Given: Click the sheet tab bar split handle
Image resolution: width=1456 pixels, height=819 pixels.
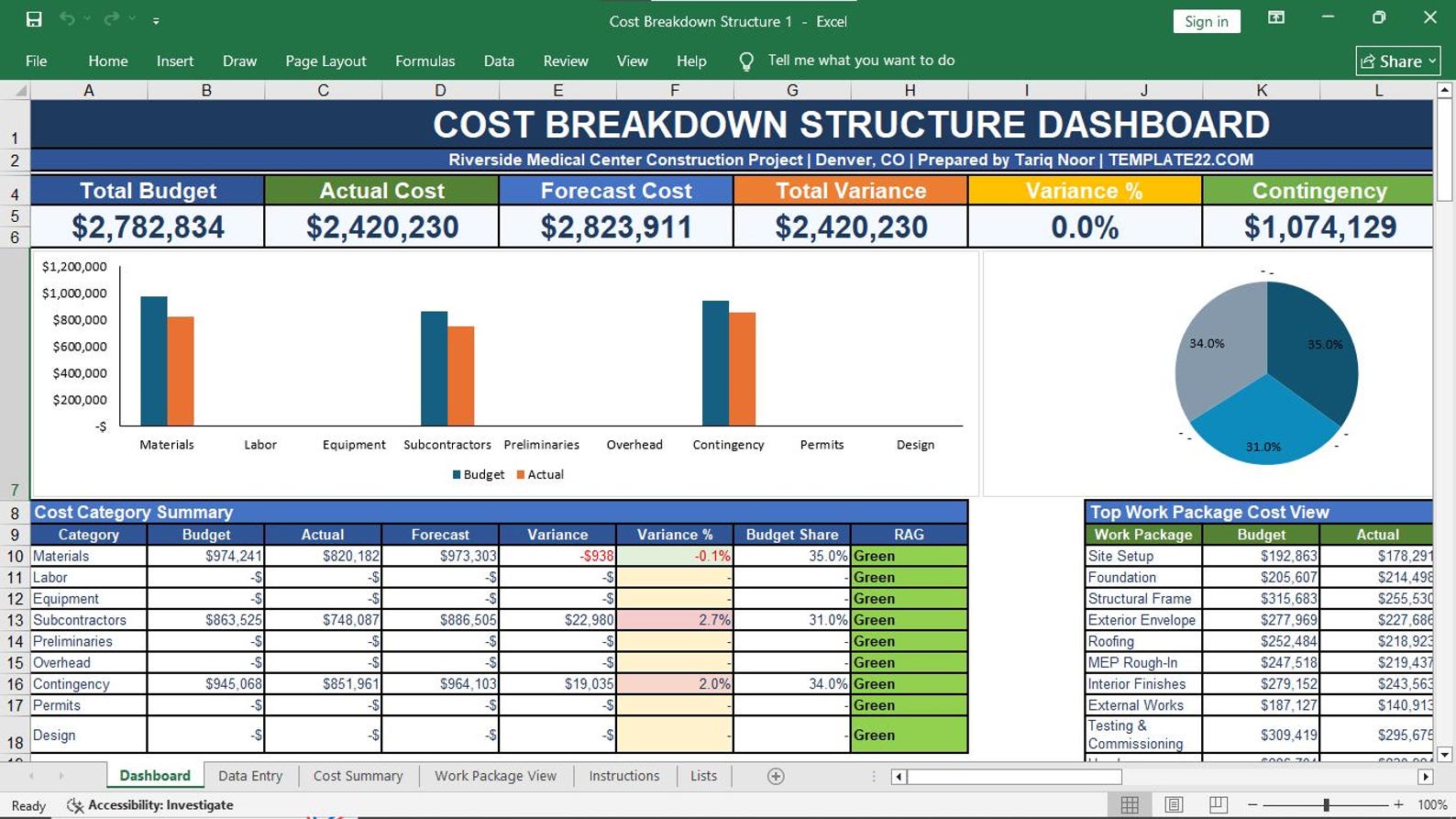Looking at the screenshot, I should pyautogui.click(x=873, y=777).
